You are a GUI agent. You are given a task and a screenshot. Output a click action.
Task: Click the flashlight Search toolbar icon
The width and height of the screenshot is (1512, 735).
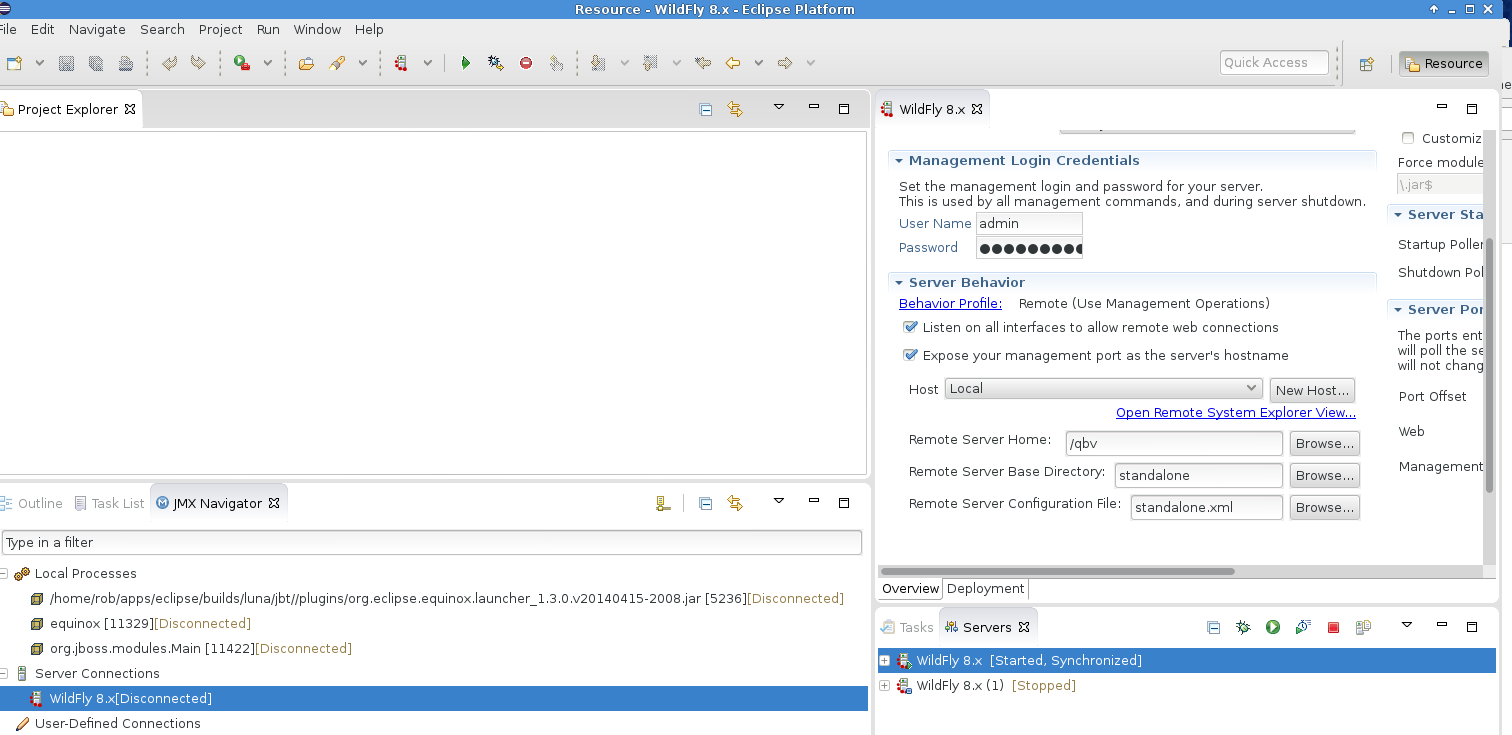tap(338, 63)
